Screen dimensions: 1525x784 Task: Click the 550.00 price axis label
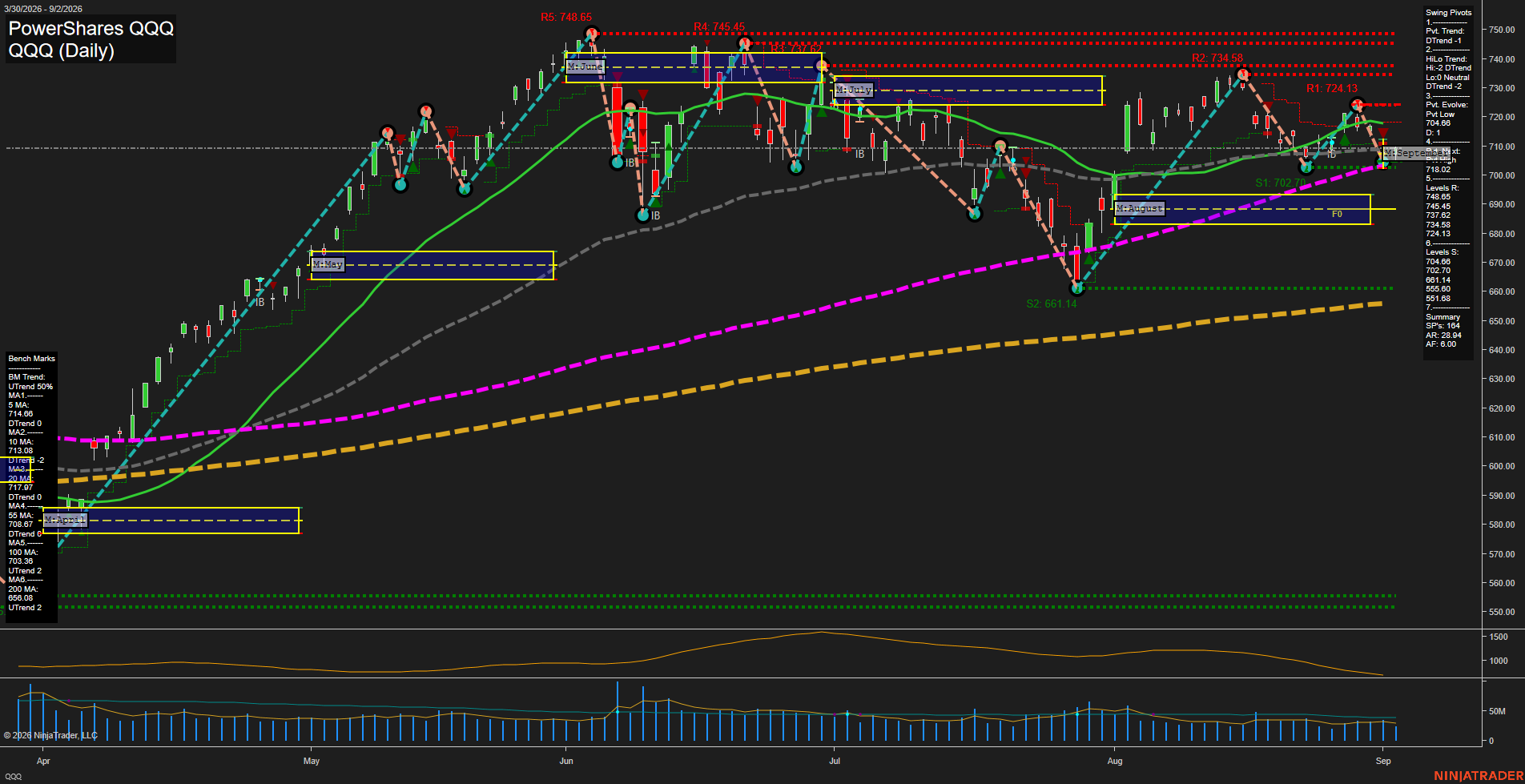(x=1502, y=612)
